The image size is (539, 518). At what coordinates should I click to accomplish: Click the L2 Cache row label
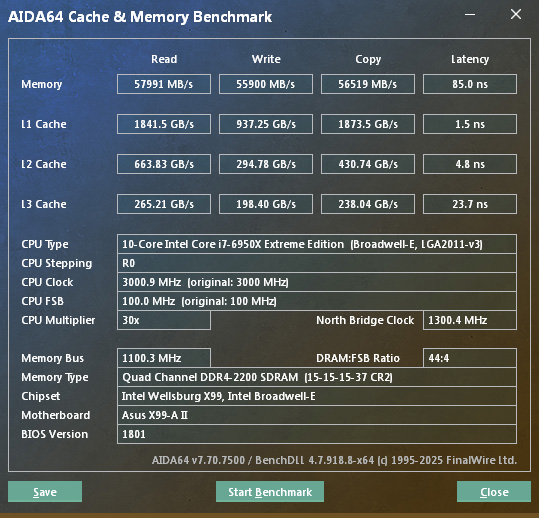click(44, 164)
